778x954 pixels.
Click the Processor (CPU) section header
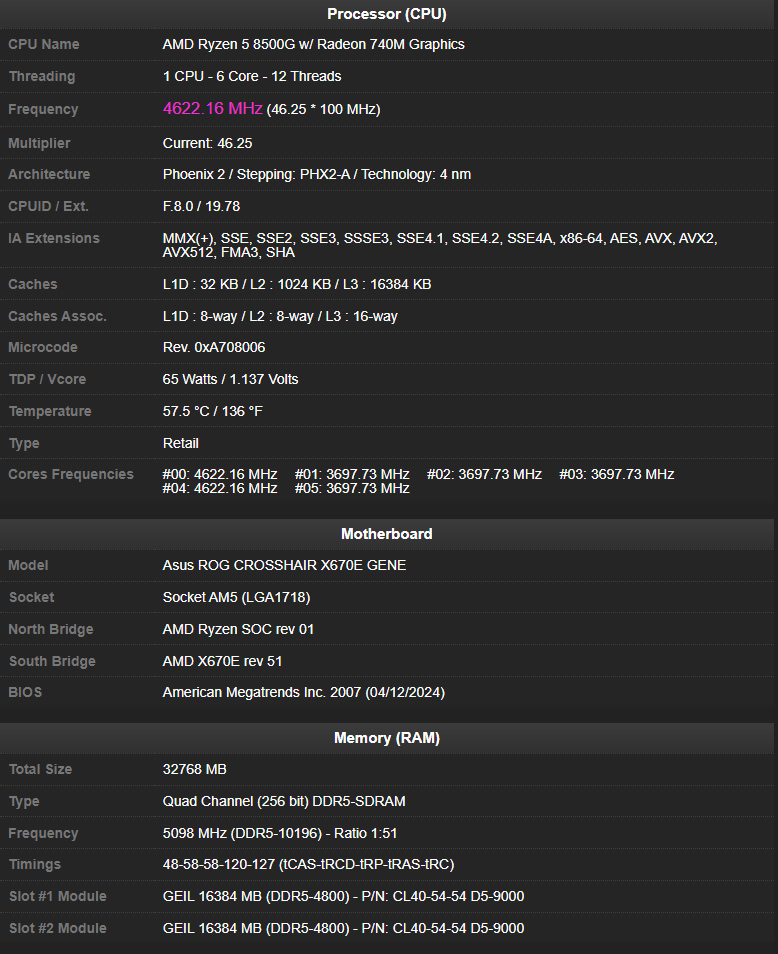pyautogui.click(x=387, y=14)
